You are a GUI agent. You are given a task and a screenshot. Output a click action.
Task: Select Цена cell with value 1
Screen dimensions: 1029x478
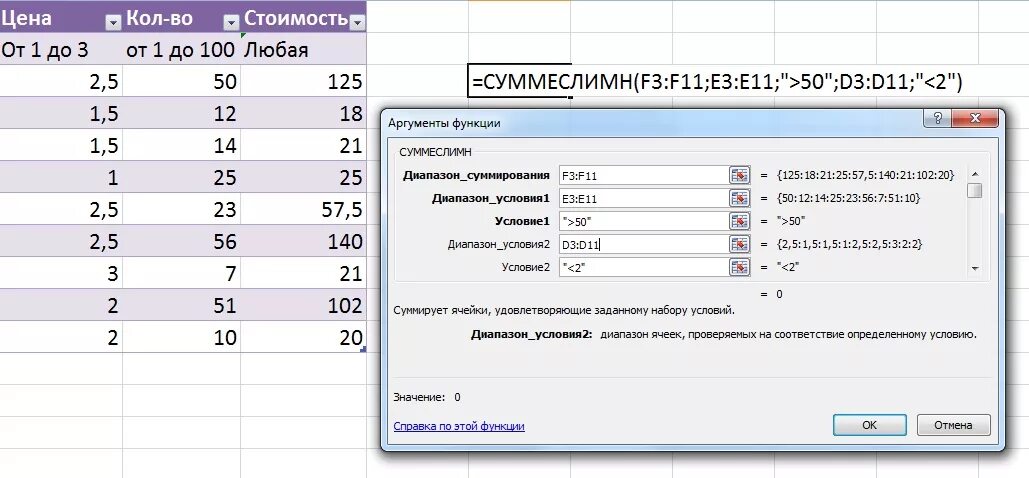[x=61, y=177]
